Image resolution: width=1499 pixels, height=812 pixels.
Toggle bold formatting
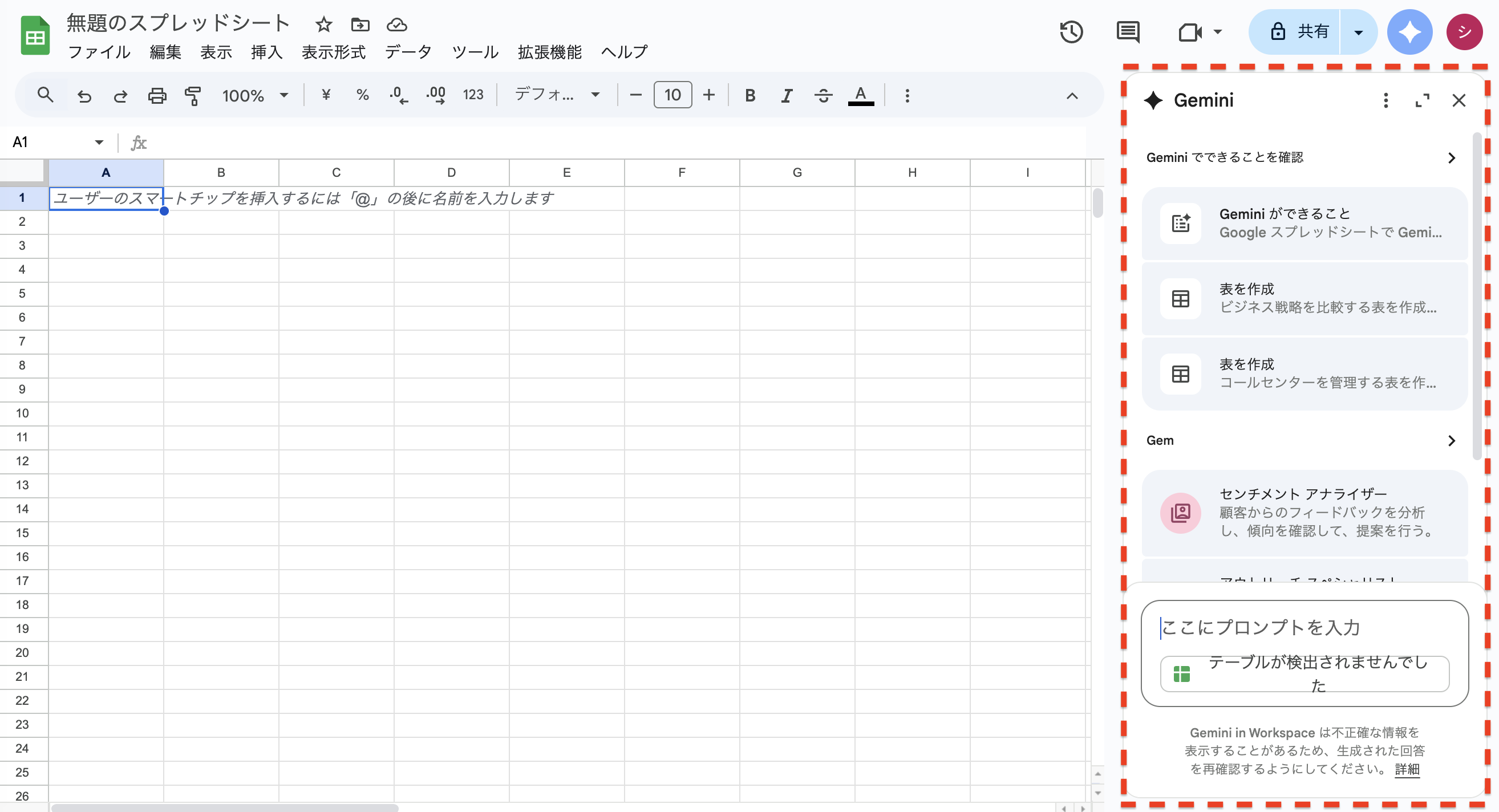(x=750, y=95)
